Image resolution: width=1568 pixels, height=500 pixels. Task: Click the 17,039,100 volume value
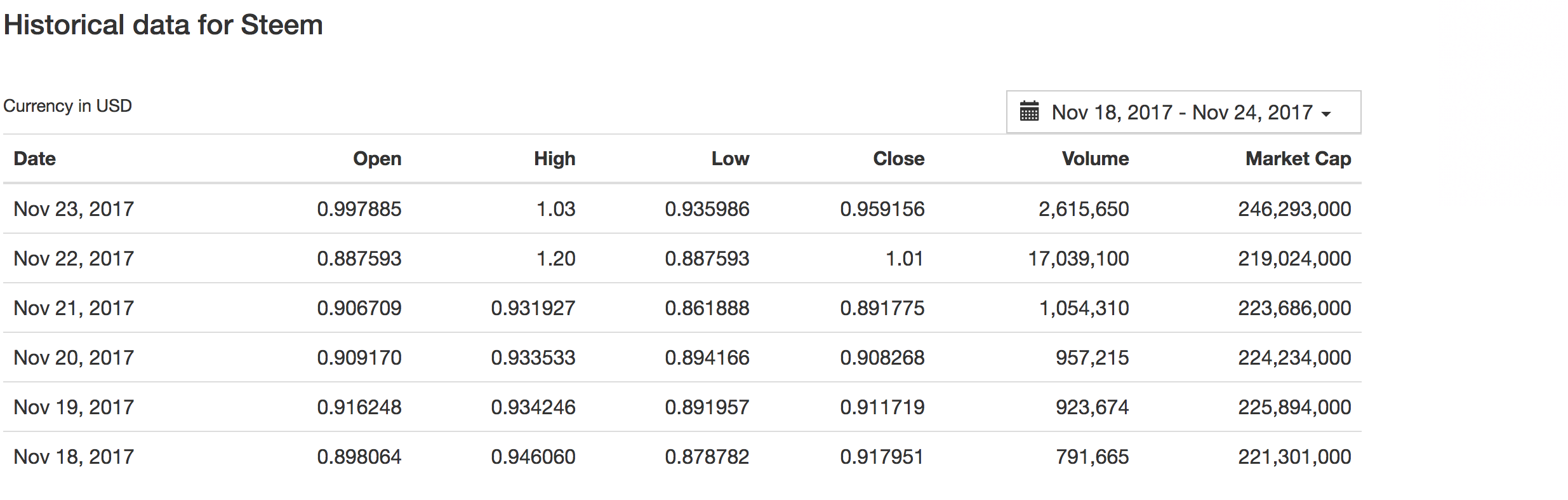click(1079, 259)
